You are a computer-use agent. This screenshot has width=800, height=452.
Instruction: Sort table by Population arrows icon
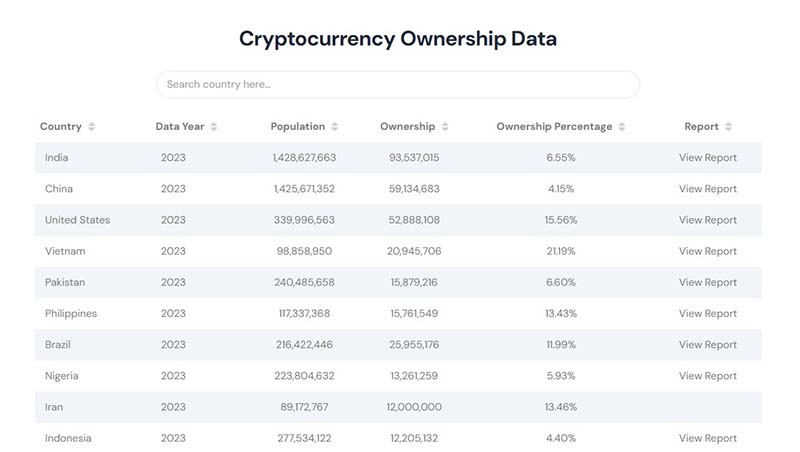(x=335, y=127)
